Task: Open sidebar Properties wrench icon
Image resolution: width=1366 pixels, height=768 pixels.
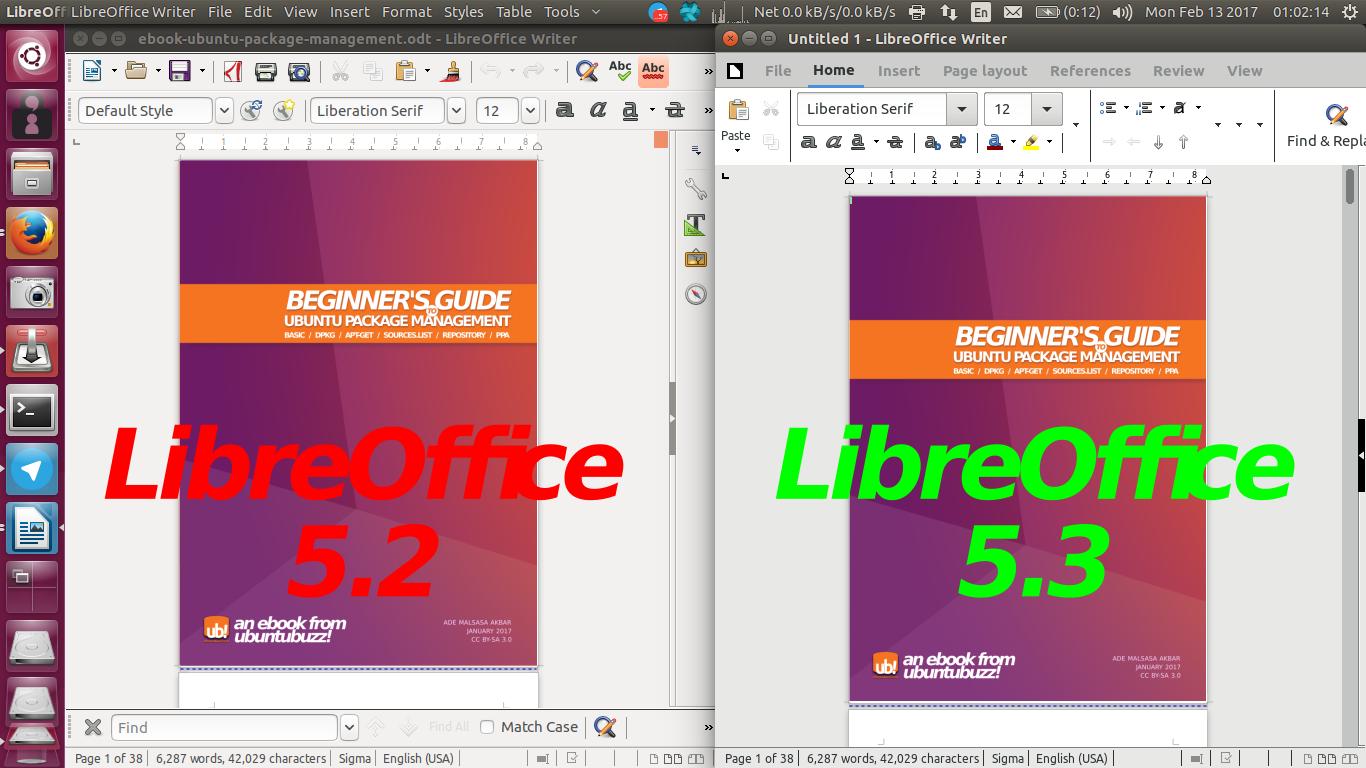Action: coord(695,187)
